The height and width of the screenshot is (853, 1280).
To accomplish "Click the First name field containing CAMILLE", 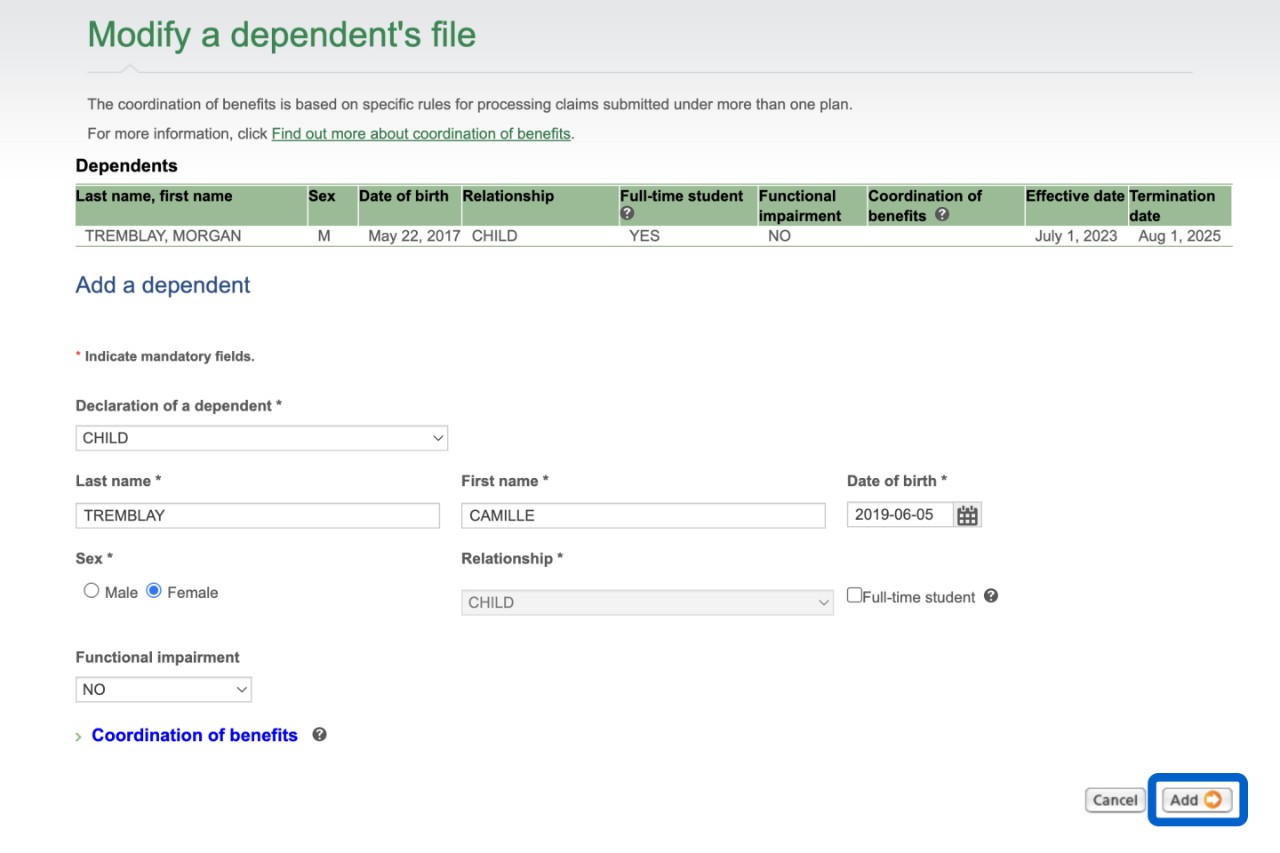I will (643, 516).
